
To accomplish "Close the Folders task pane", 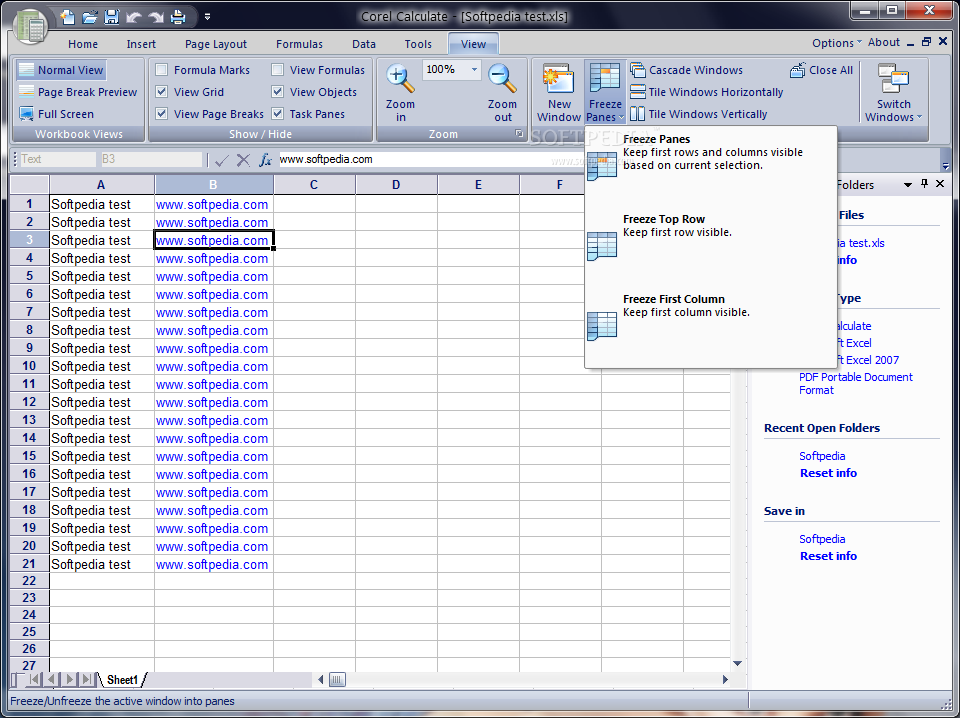I will click(x=940, y=184).
